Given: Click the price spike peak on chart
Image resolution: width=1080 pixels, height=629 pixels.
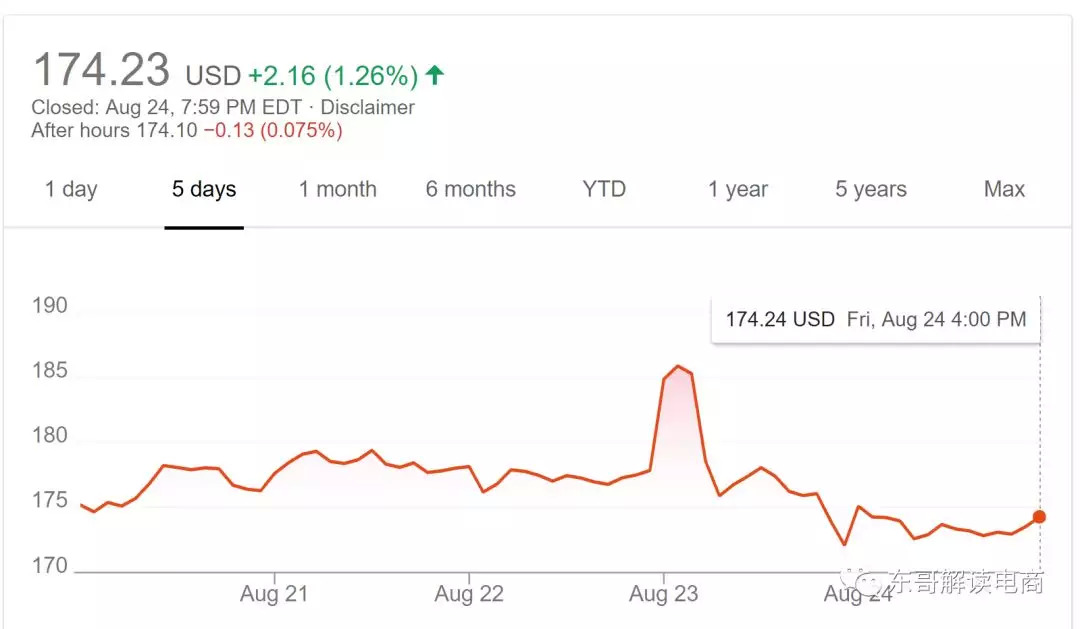Looking at the screenshot, I should [678, 366].
